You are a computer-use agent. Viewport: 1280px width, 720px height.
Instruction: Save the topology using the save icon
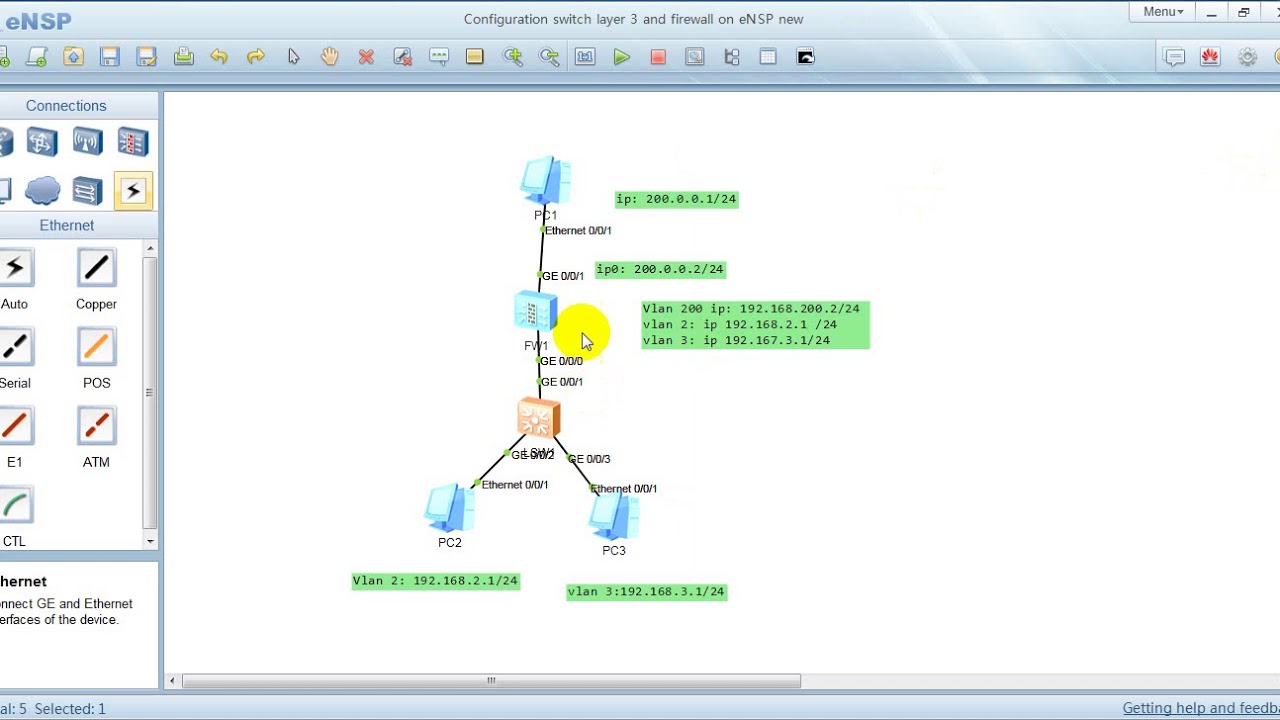(x=110, y=57)
